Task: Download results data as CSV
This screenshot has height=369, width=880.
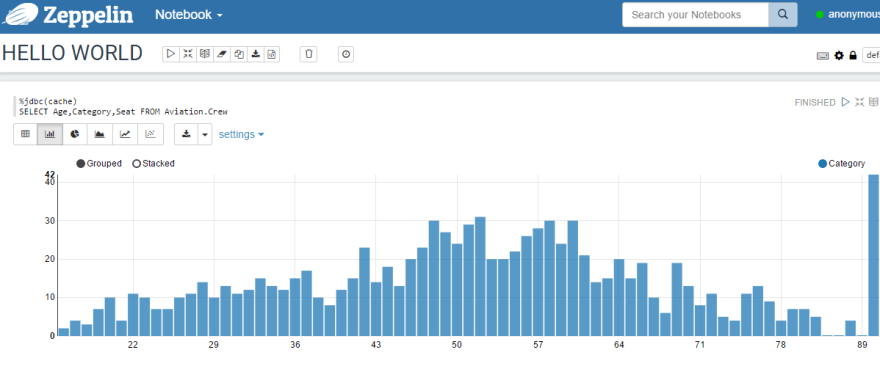Action: click(x=186, y=134)
